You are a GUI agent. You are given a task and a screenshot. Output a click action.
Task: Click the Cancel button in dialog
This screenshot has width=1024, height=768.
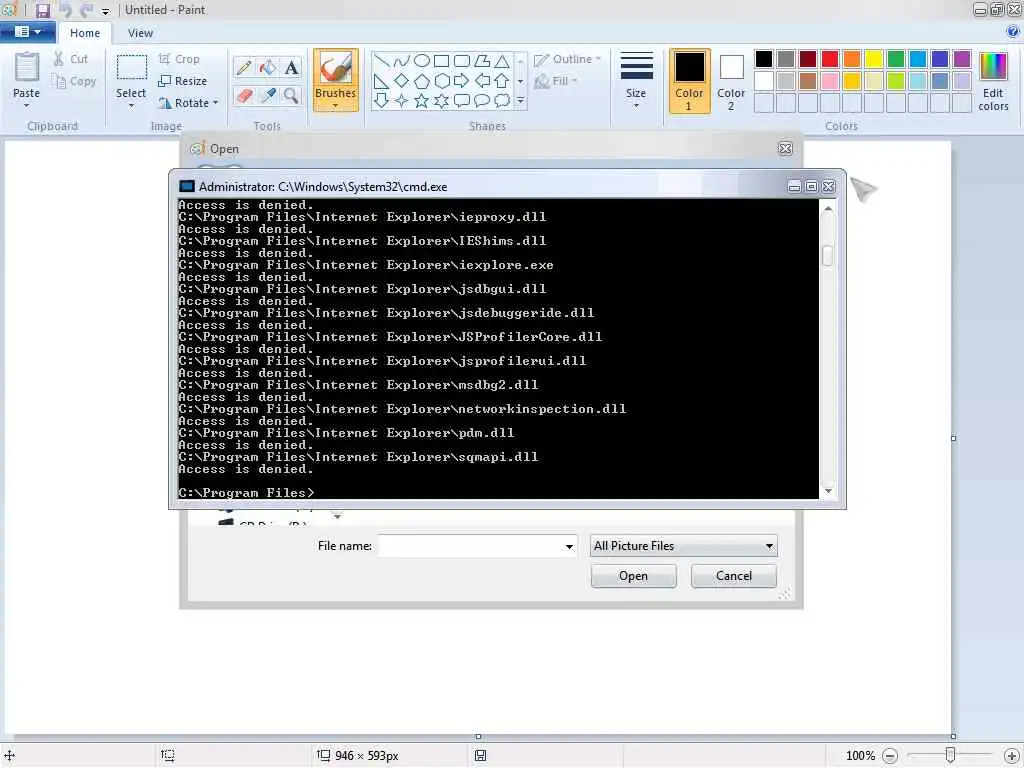[733, 576]
